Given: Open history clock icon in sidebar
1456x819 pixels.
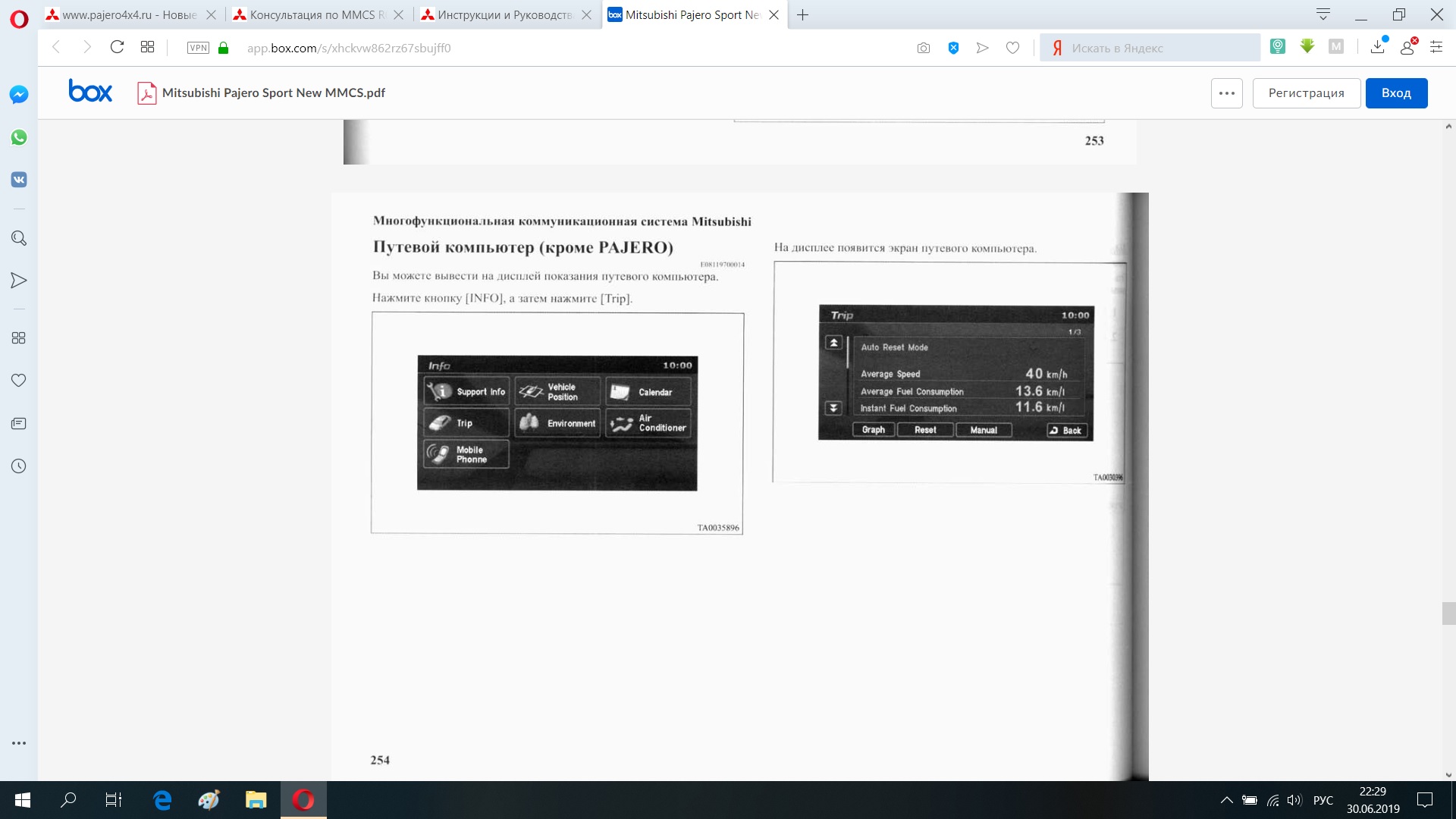Looking at the screenshot, I should [x=19, y=466].
